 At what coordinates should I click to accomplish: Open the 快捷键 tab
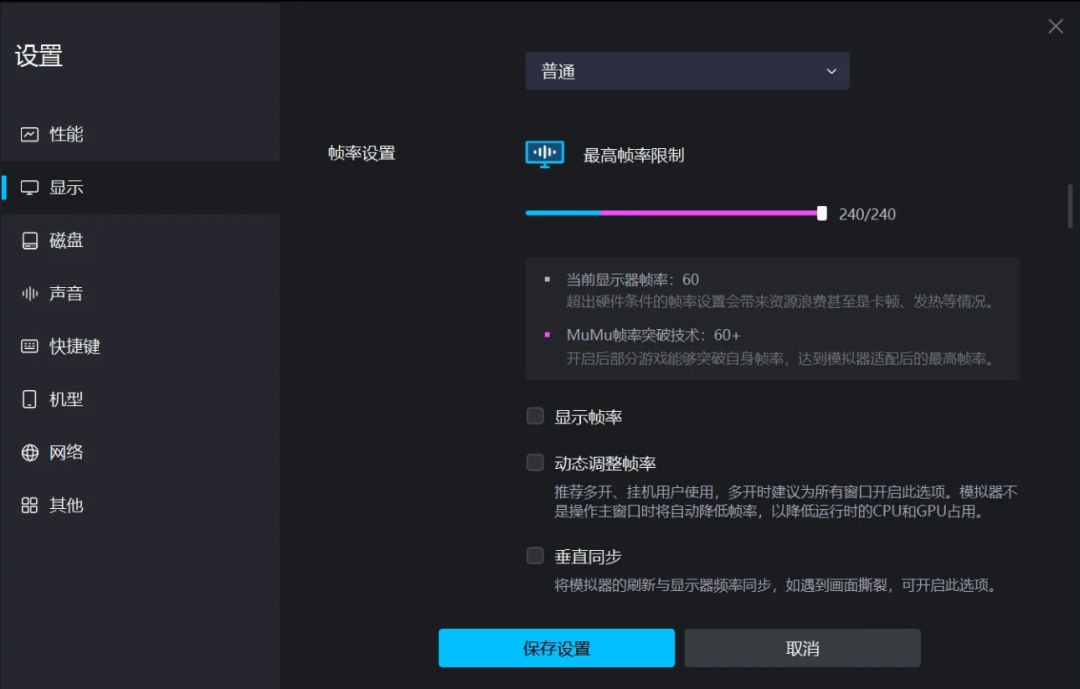tap(140, 346)
